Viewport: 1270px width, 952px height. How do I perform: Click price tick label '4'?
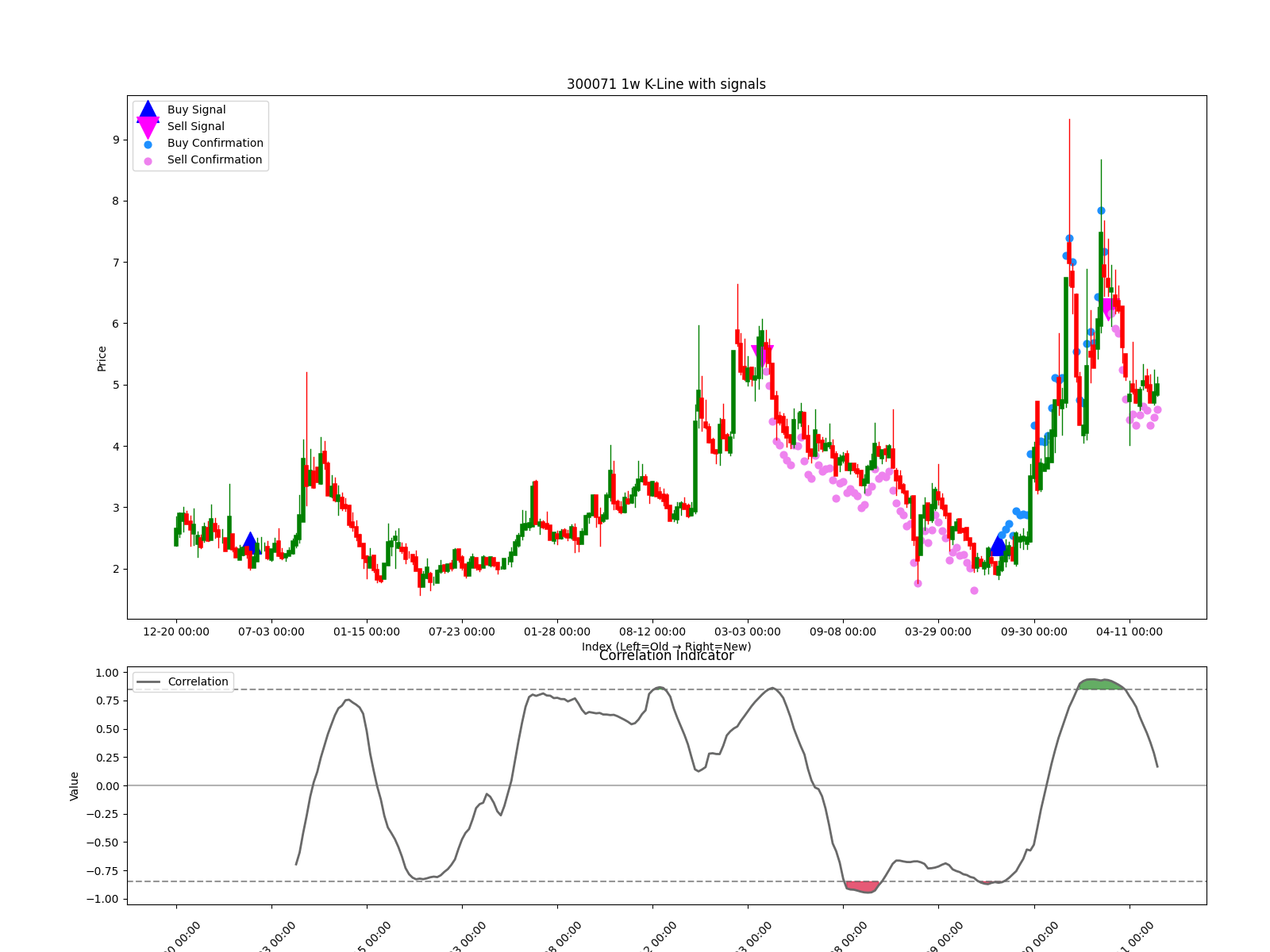pos(116,447)
